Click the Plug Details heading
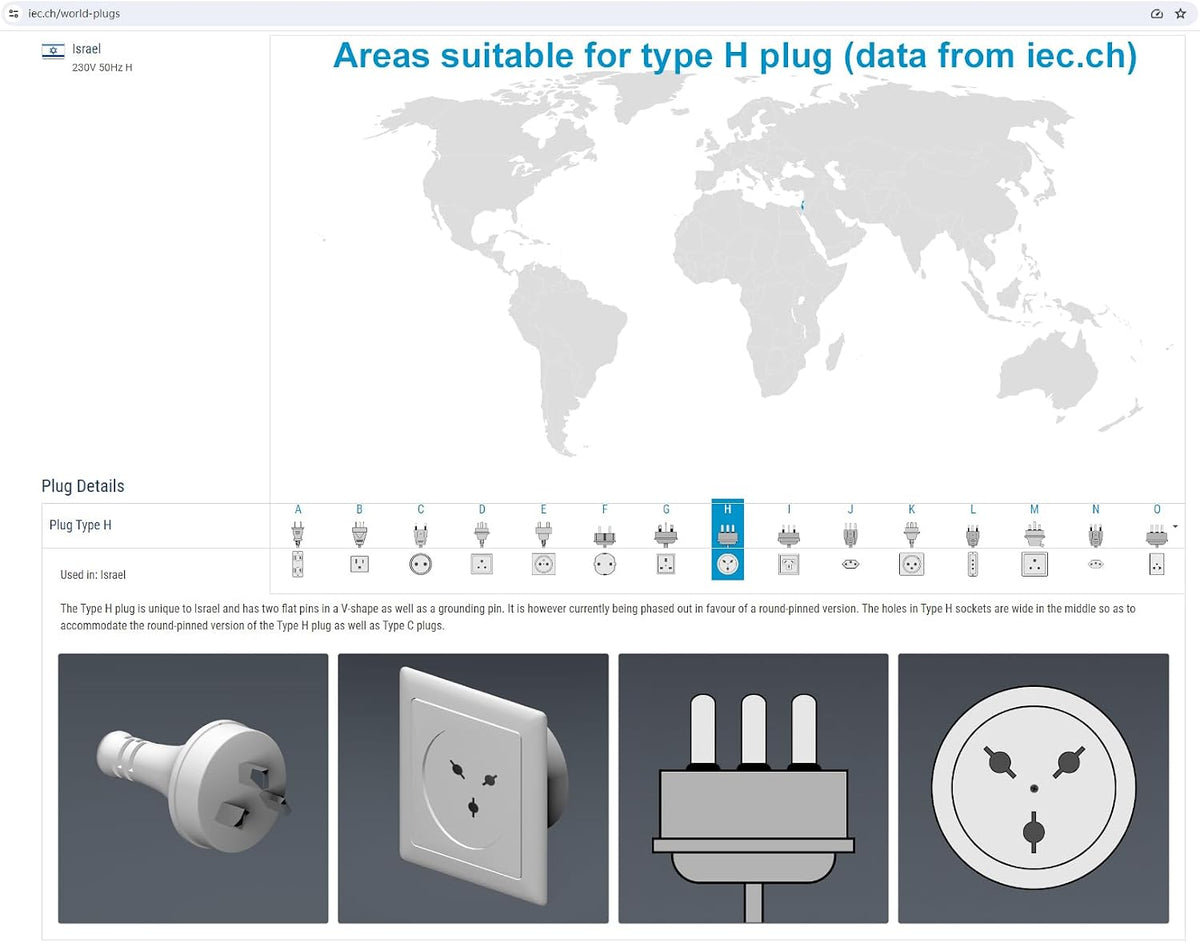 [83, 486]
